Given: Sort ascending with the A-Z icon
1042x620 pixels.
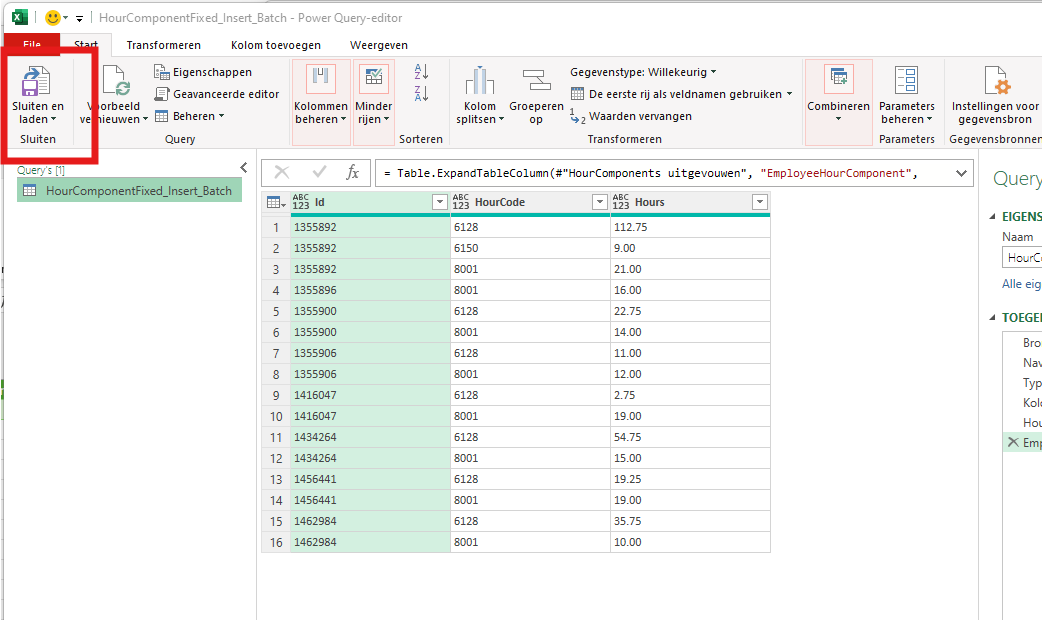Looking at the screenshot, I should [x=421, y=71].
